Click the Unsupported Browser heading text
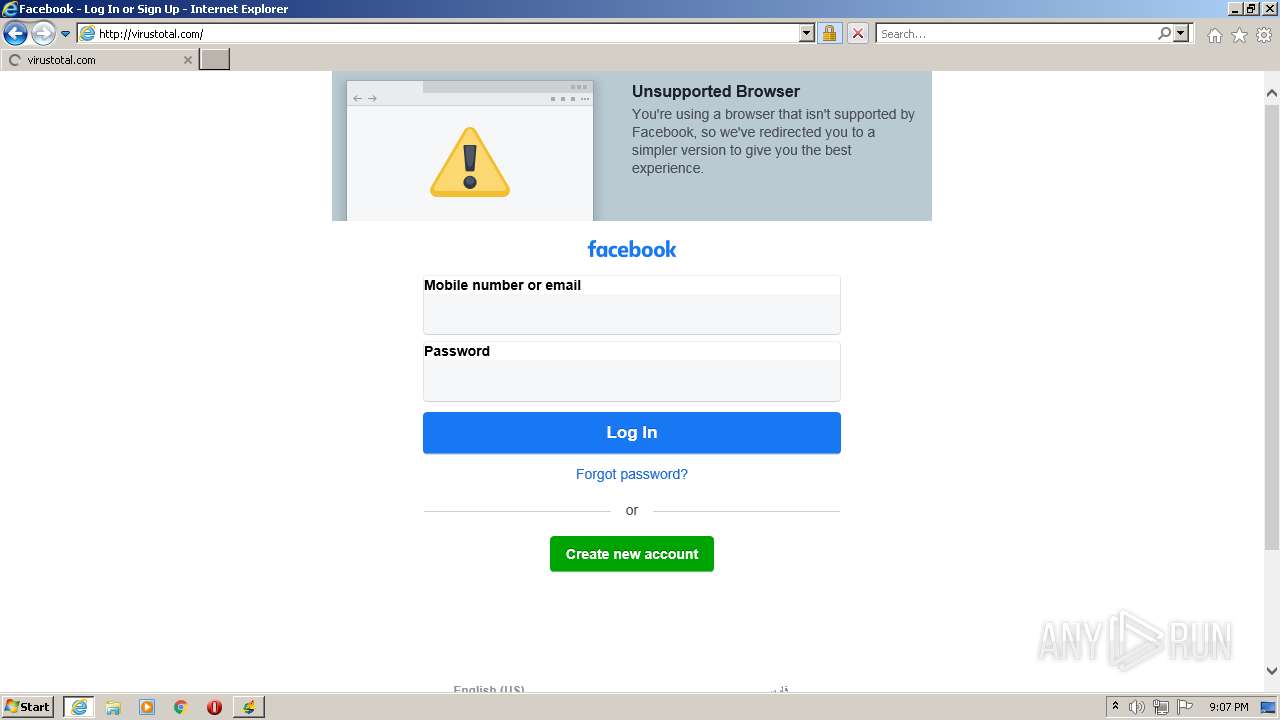This screenshot has height=720, width=1280. pos(716,91)
